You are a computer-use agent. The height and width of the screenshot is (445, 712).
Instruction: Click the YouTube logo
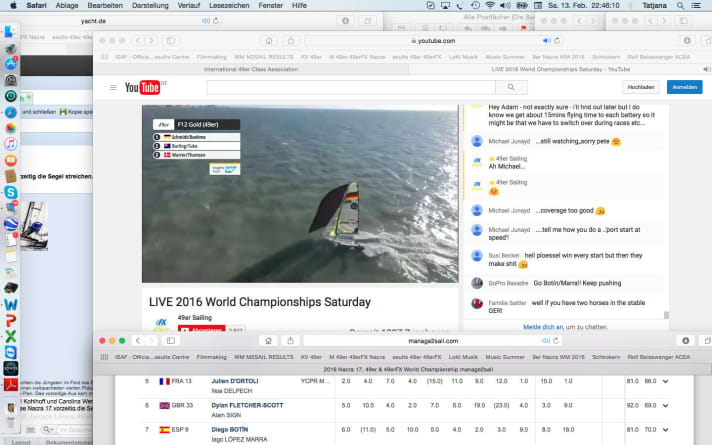142,87
